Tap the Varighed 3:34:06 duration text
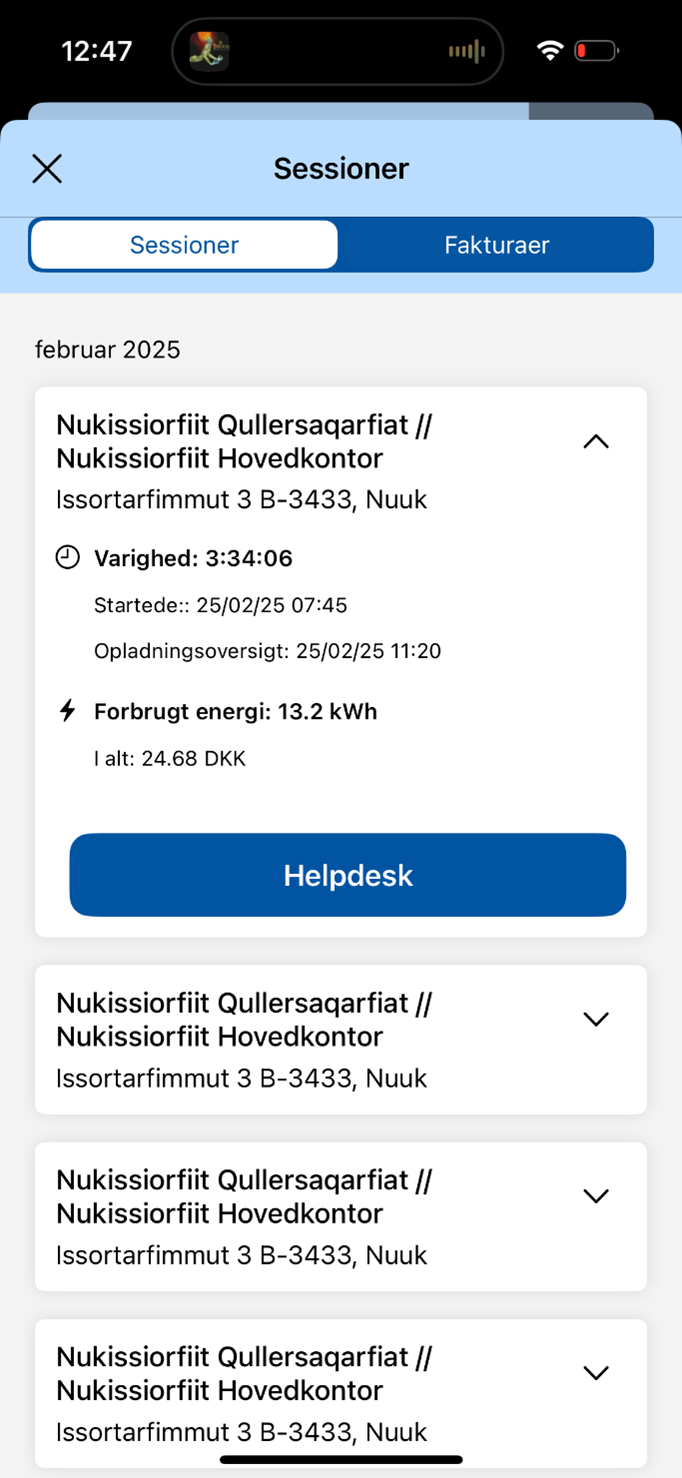This screenshot has height=1478, width=682. pos(193,559)
